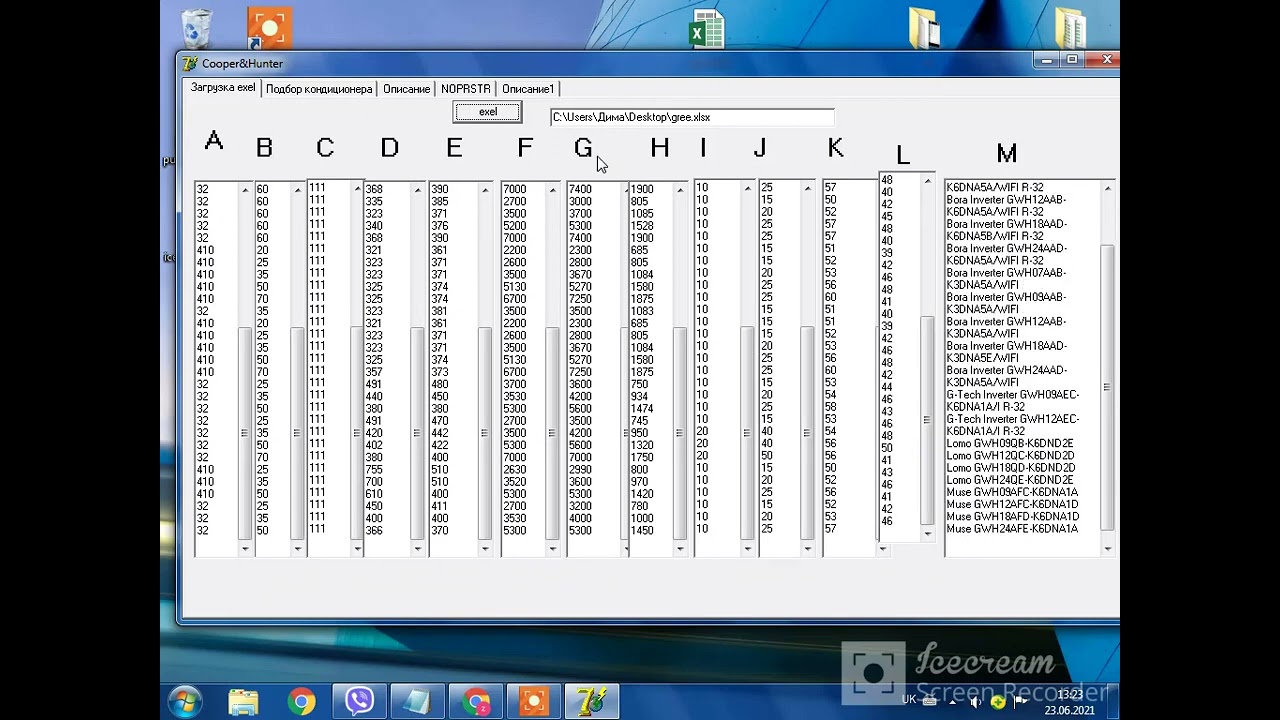Click the up arrow of column A scrollbar
This screenshot has width=1280, height=720.
245,190
